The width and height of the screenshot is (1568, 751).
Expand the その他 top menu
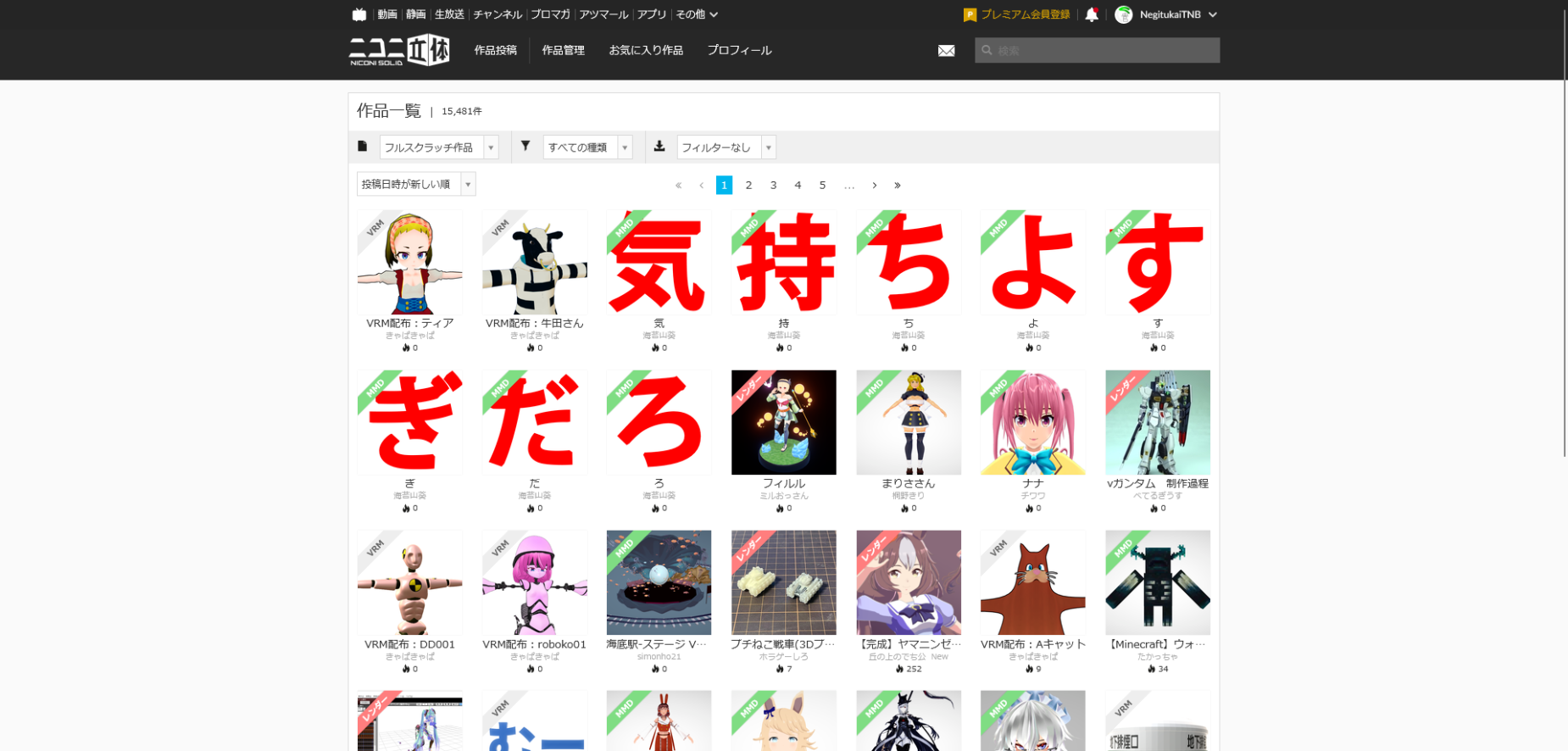(697, 14)
